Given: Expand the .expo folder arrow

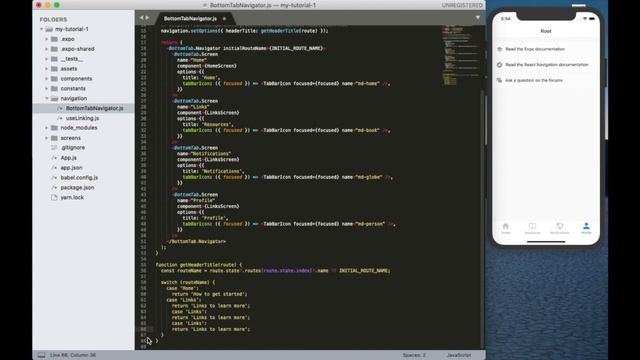Looking at the screenshot, I should 47,39.
